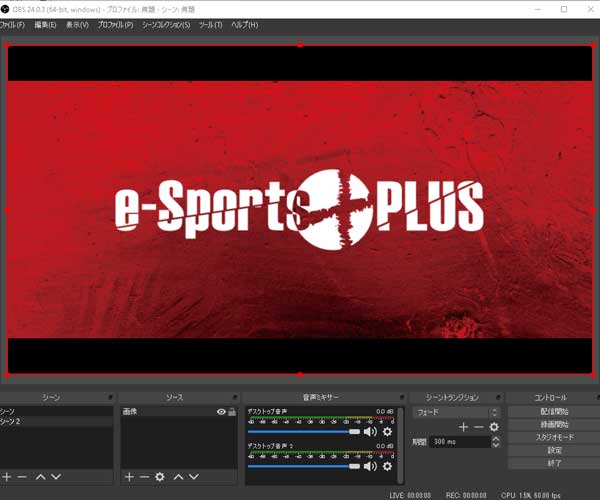The width and height of the screenshot is (600, 500).
Task: Click the REC 00:00:00 status text
Action: tap(466, 495)
